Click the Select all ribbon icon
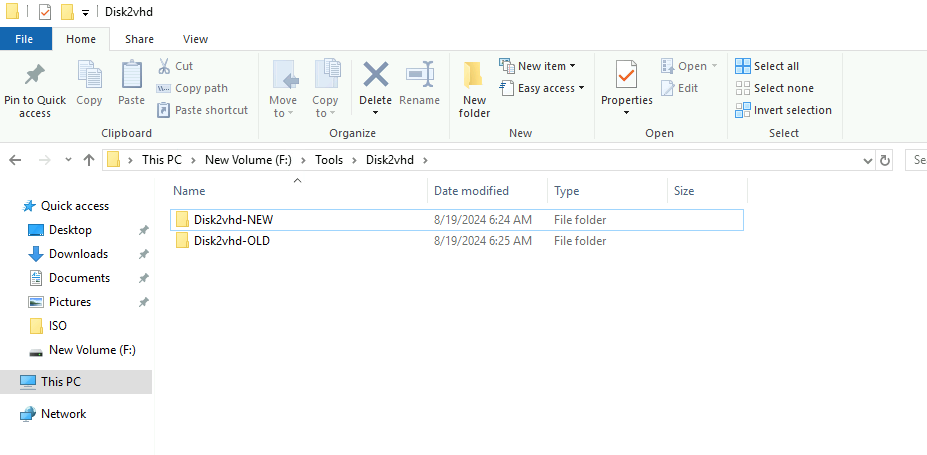Screen dimensions: 927x455 [743, 66]
